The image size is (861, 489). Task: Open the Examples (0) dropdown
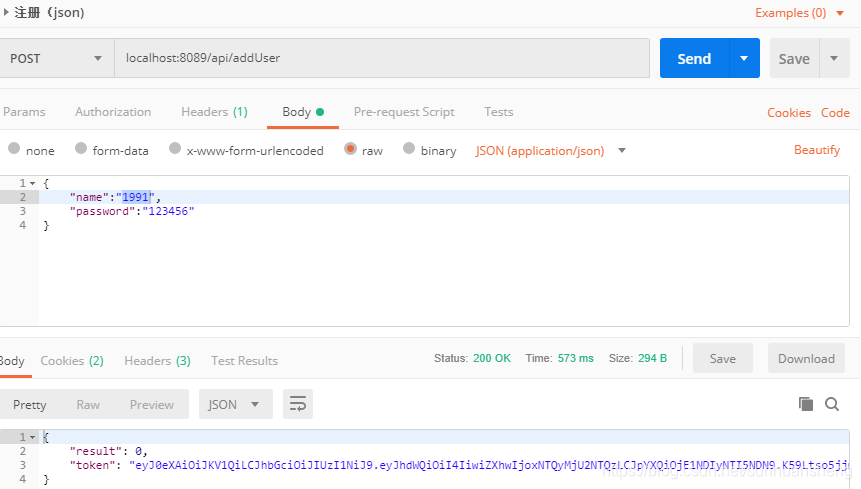(x=800, y=13)
